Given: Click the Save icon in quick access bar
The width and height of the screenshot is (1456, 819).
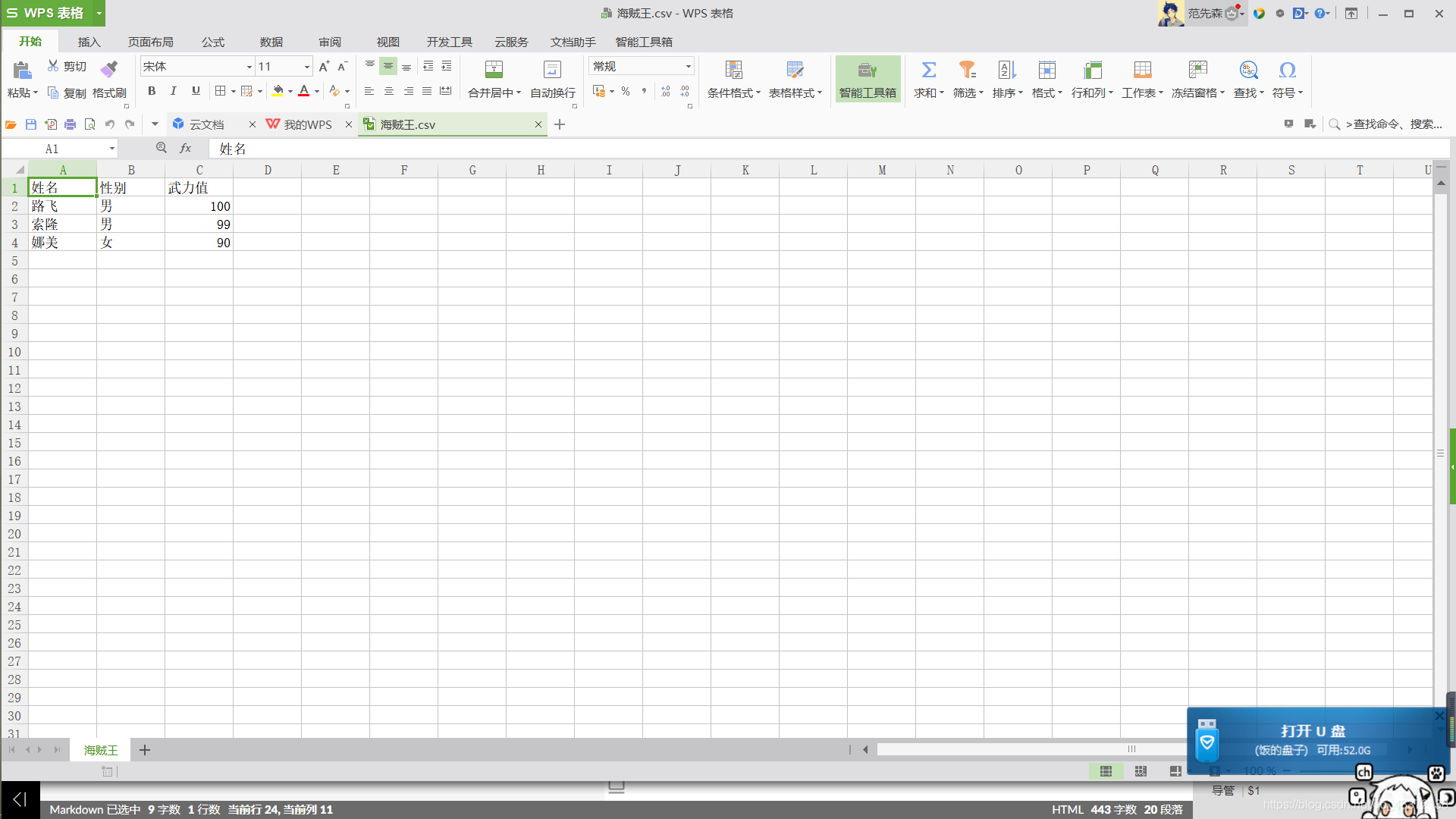Looking at the screenshot, I should pos(31,124).
